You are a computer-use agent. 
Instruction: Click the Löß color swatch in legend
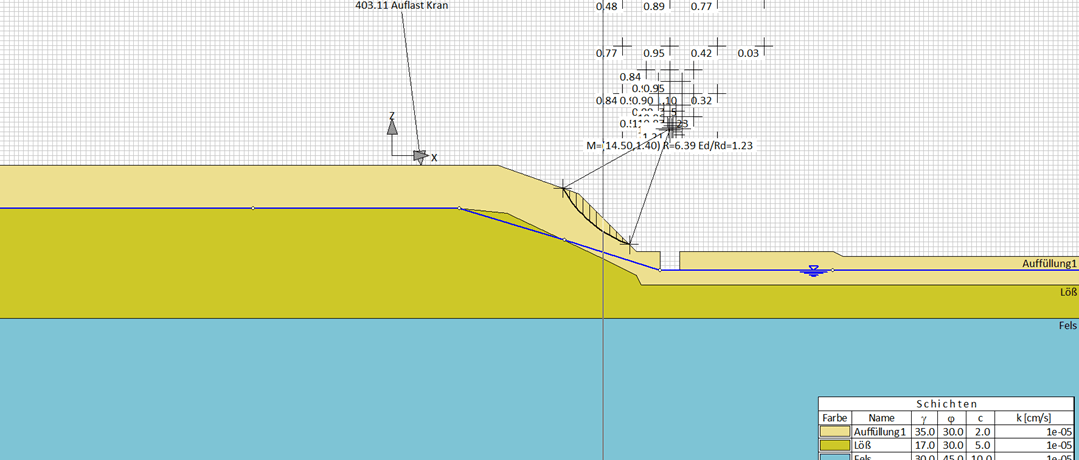click(x=835, y=444)
